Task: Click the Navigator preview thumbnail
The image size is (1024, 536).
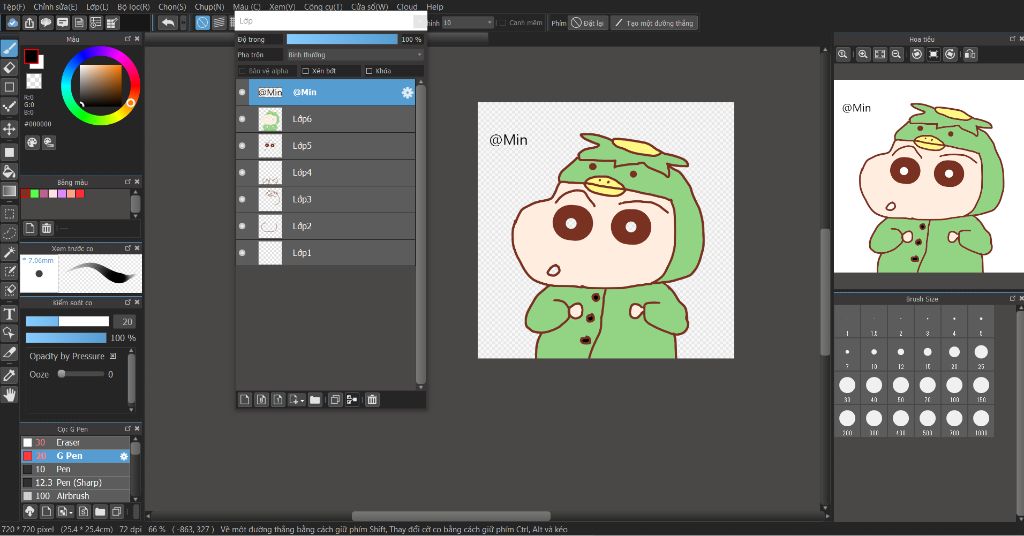Action: pos(929,176)
